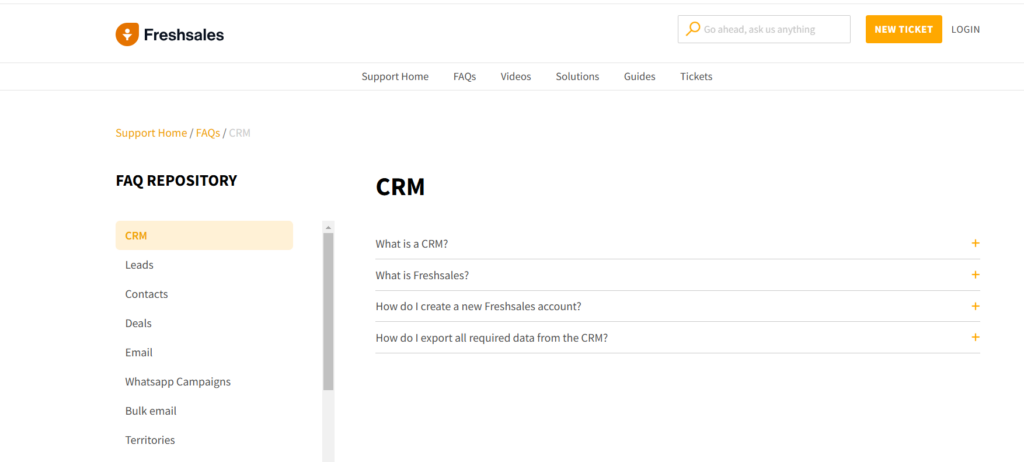Screen dimensions: 1024x462
Task: Click the Freshsales logo icon
Action: click(127, 35)
